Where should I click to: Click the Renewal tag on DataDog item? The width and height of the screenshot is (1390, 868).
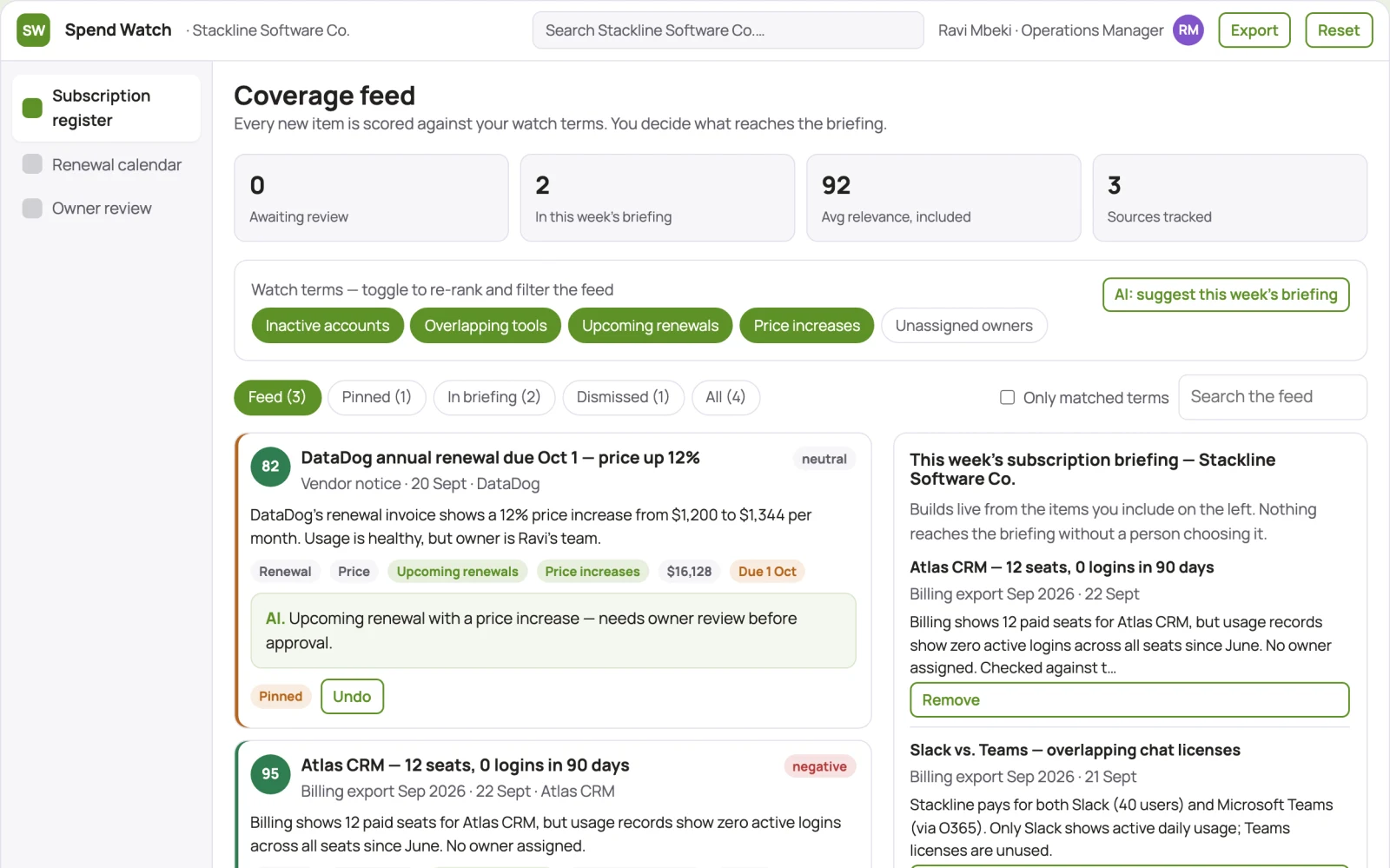click(x=285, y=572)
